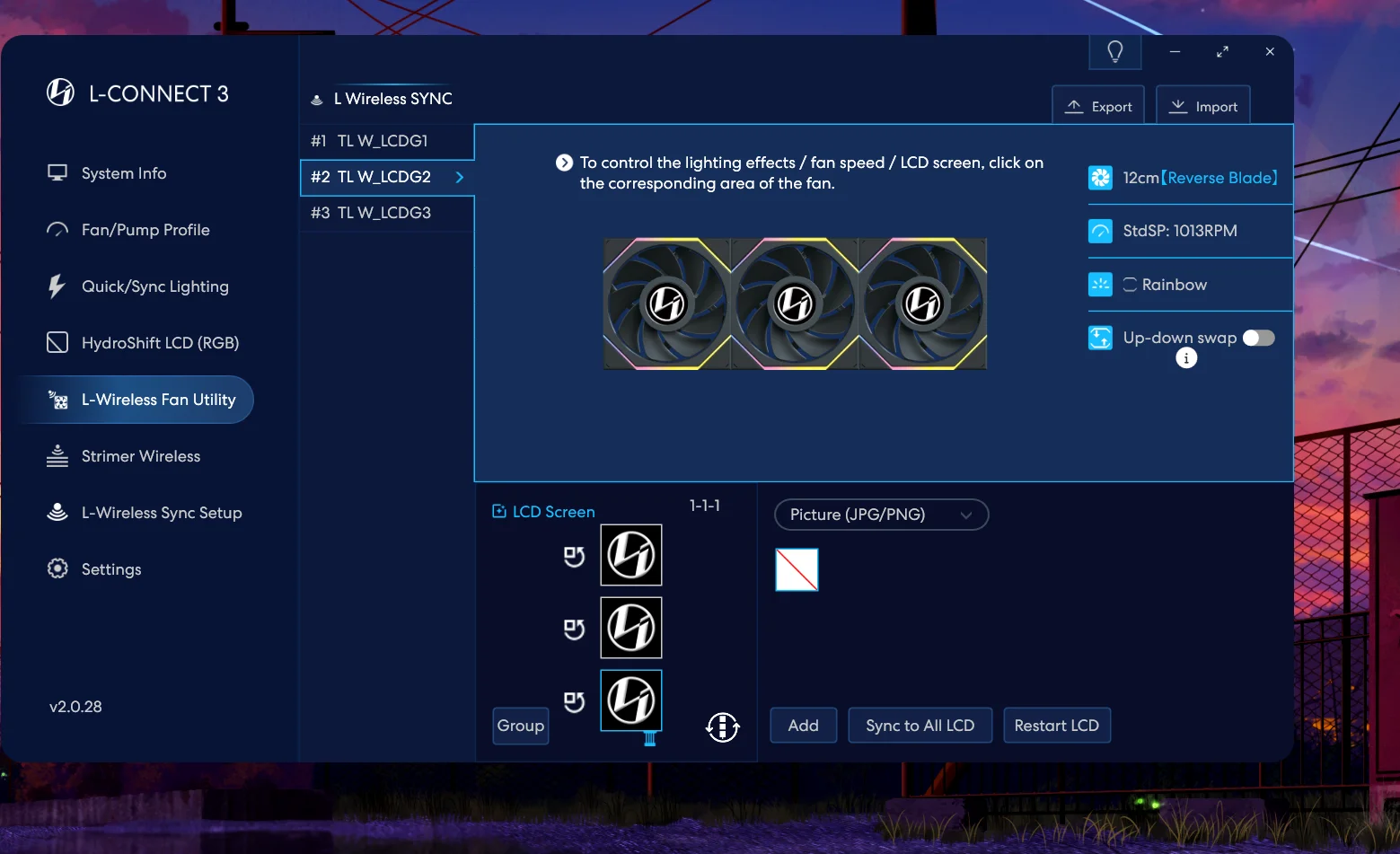Click rotate icon beside top LCD thumbnail

574,557
